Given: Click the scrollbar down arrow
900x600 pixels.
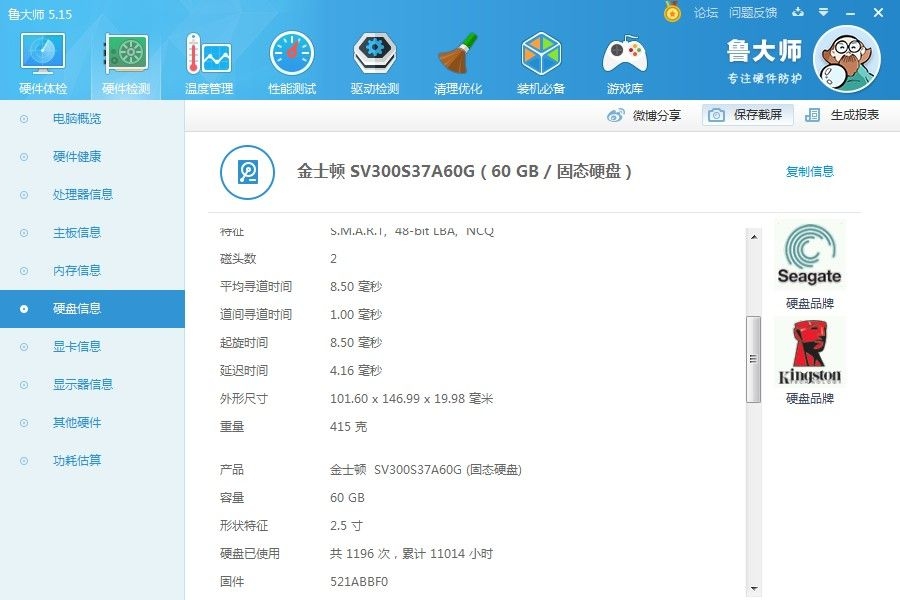Looking at the screenshot, I should click(754, 589).
